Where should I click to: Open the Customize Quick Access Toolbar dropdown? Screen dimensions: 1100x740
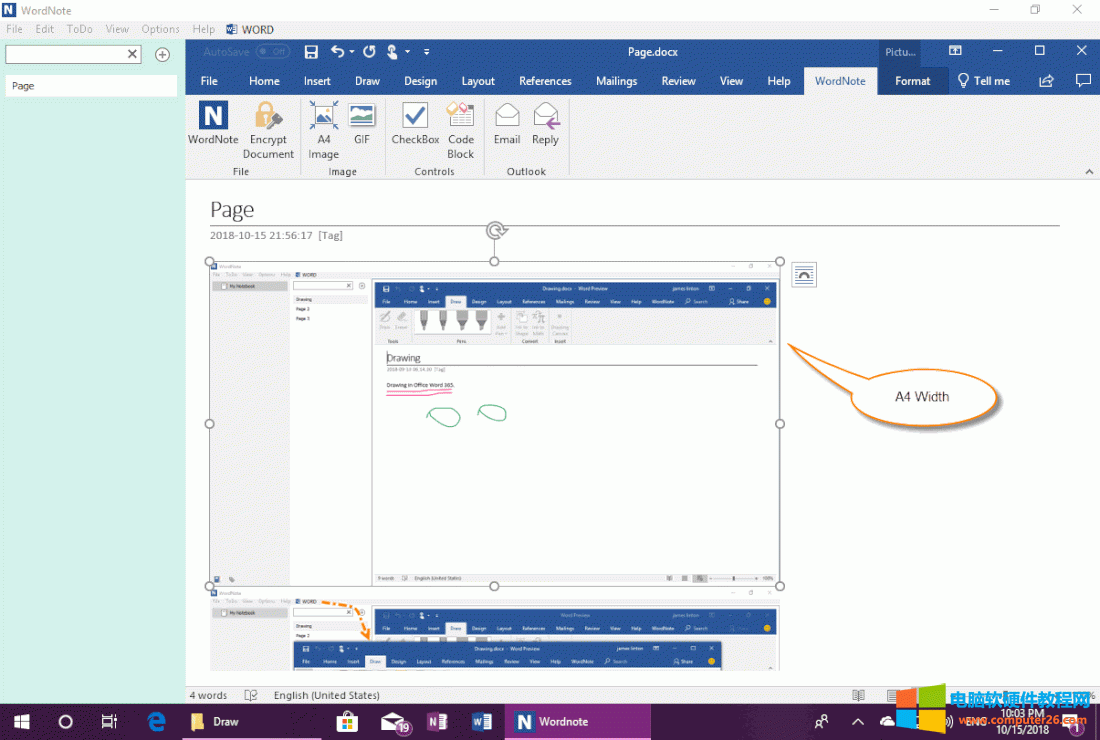click(x=427, y=52)
